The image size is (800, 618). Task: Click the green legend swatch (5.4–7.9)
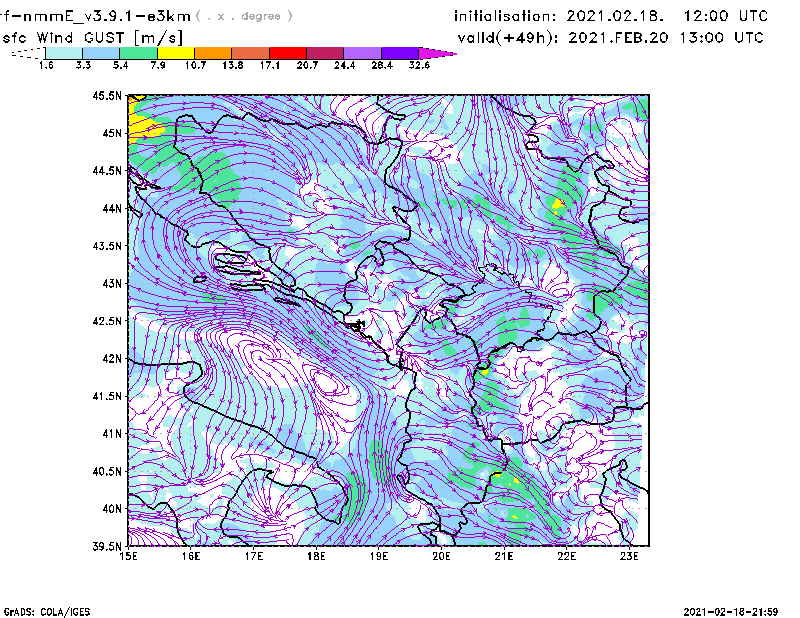139,53
